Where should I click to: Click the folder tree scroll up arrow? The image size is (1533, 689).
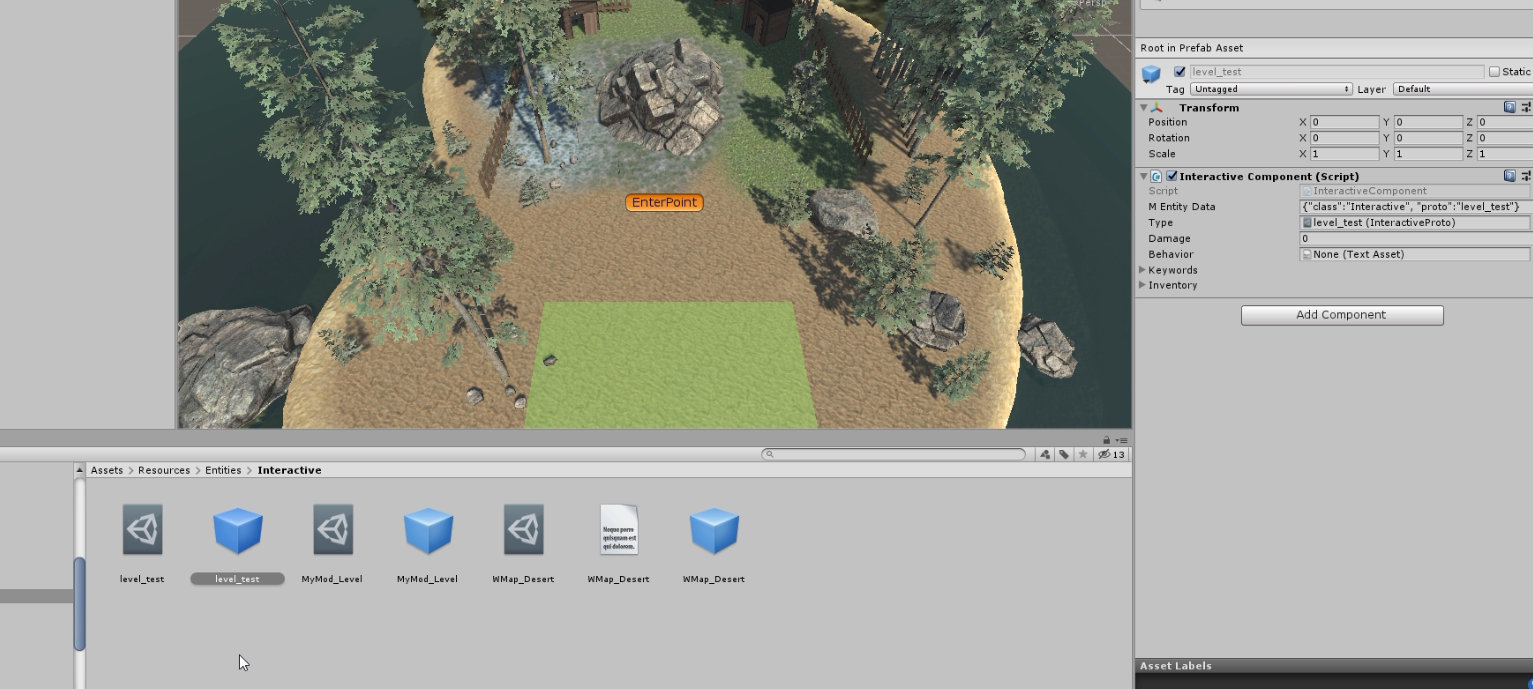pyautogui.click(x=80, y=470)
